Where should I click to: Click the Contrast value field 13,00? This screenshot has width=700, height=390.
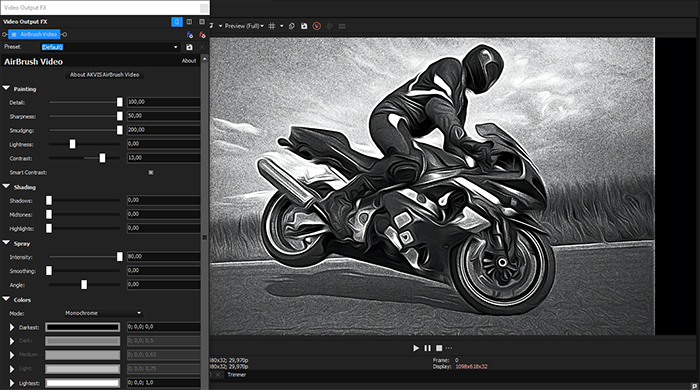163,158
